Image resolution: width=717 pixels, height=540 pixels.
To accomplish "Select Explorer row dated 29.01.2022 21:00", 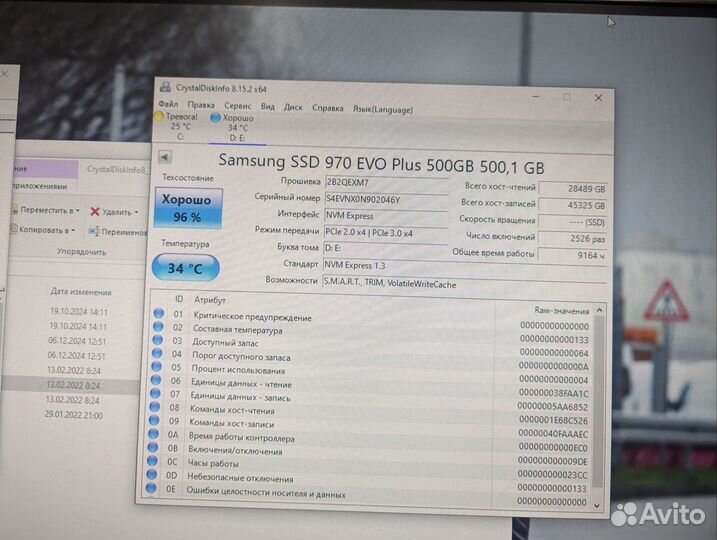I will (x=74, y=415).
